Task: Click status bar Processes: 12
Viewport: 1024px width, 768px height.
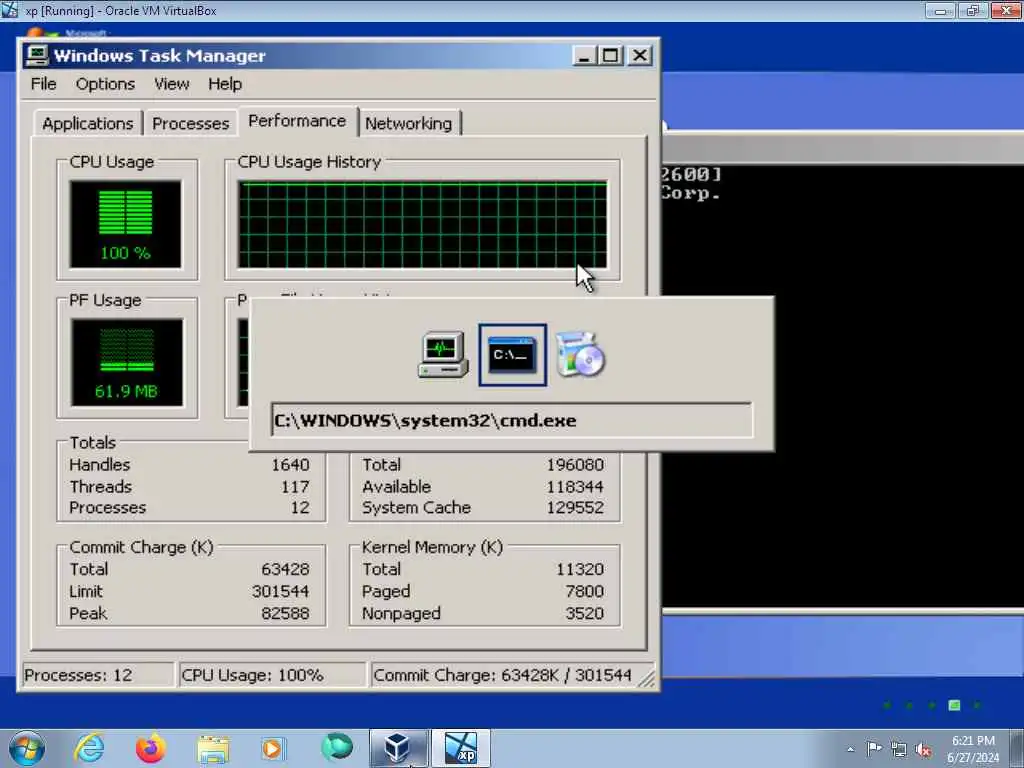Action: click(98, 675)
